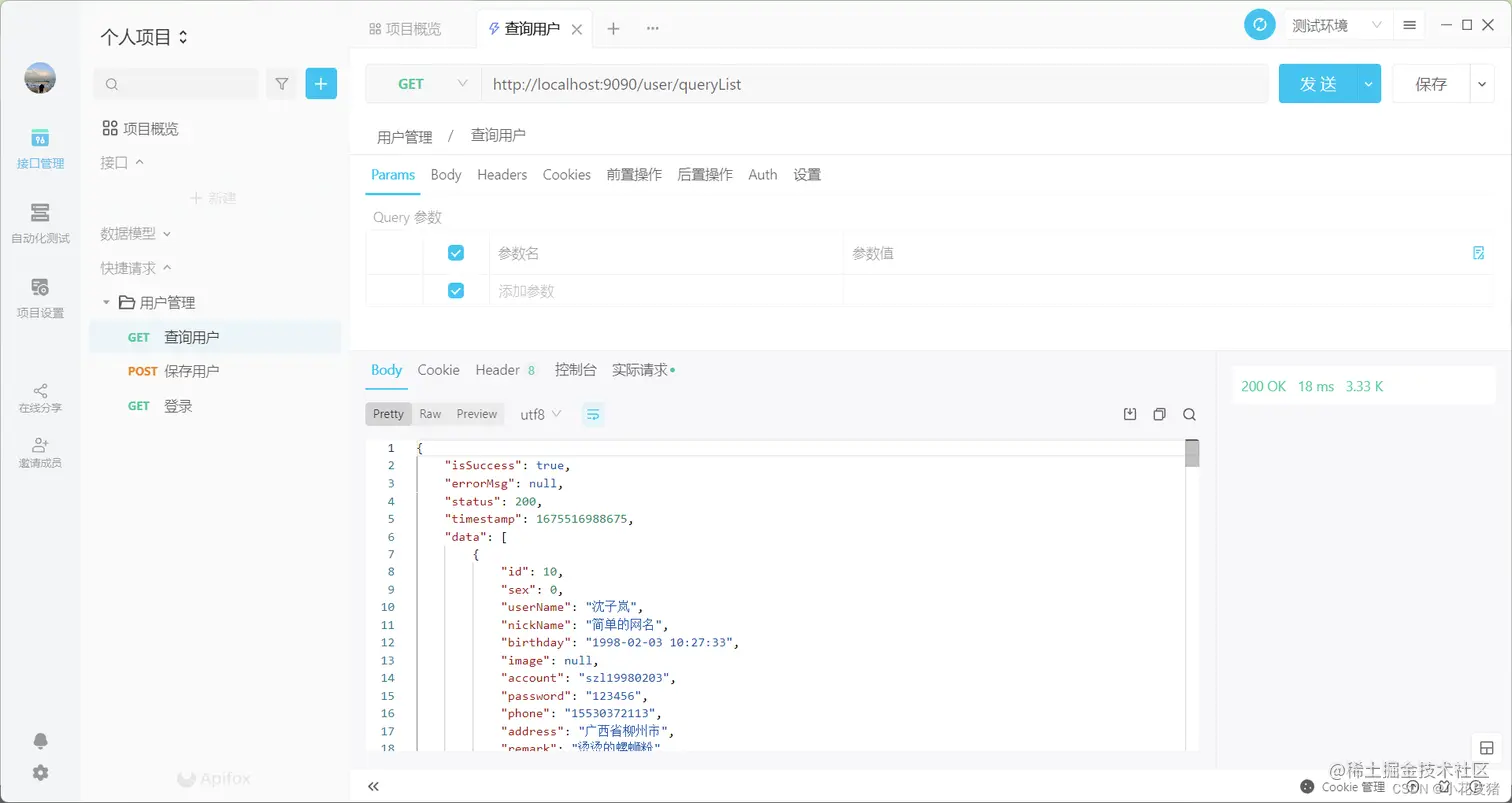This screenshot has width=1512, height=803.
Task: Select the Cookies tab
Action: 567,174
